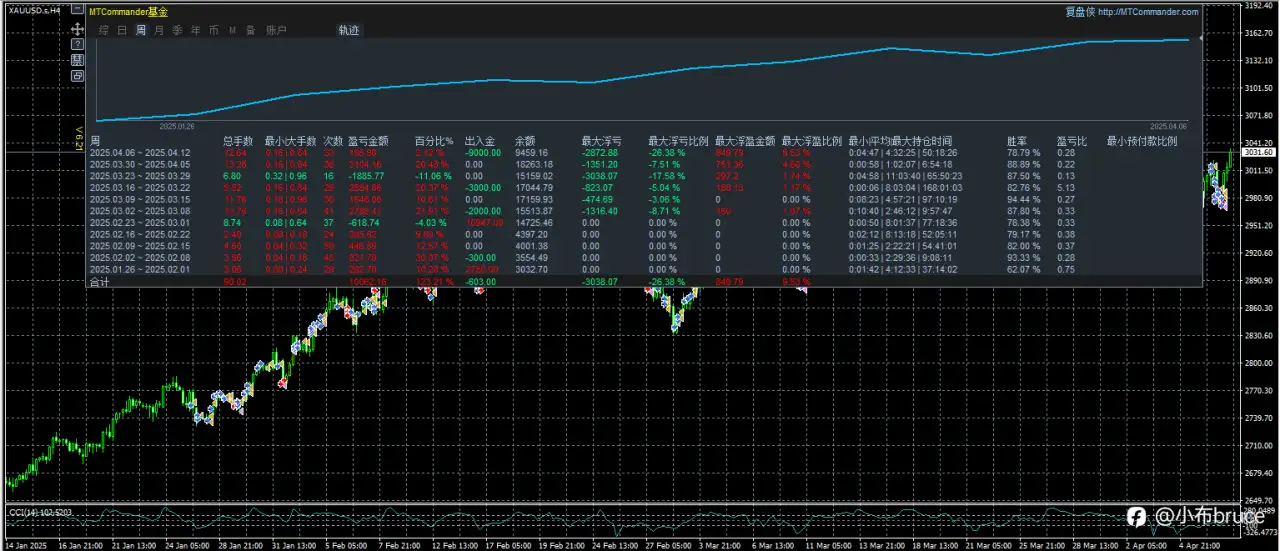Screen dimensions: 1280x551
Task: Click the 百分比% column header
Action: pyautogui.click(x=434, y=141)
